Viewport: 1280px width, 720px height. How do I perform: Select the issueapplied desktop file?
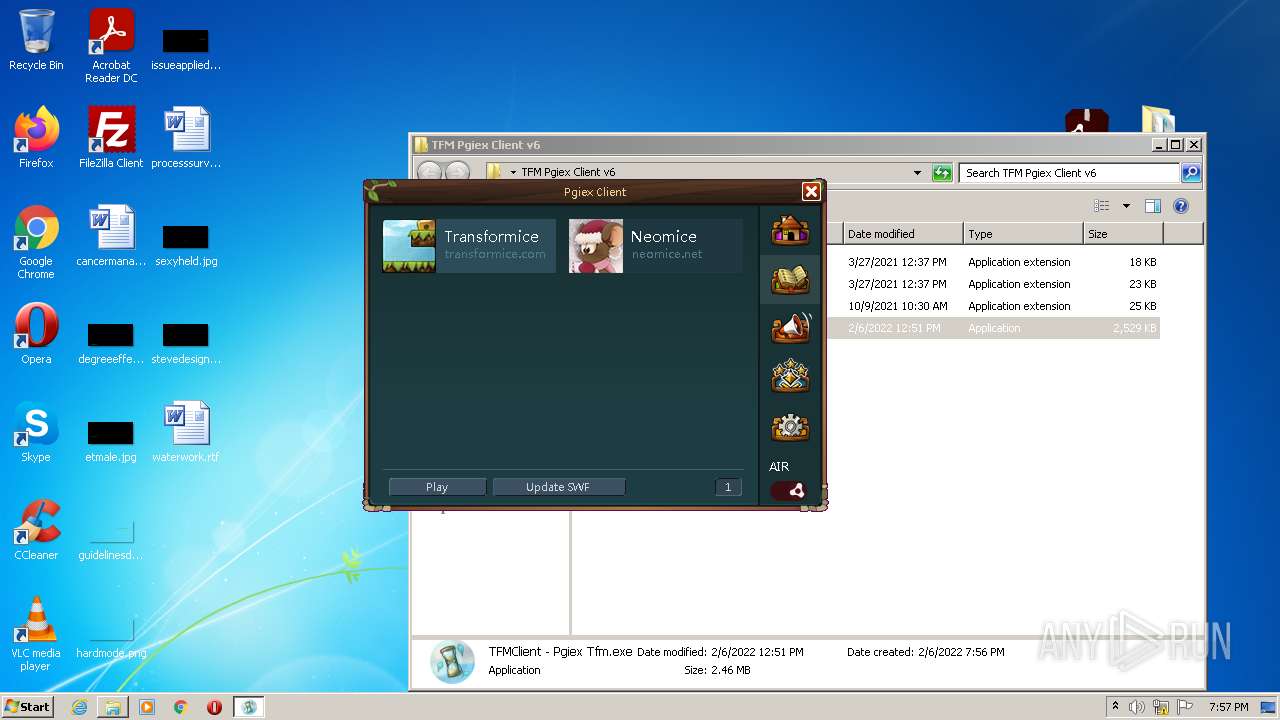point(186,50)
